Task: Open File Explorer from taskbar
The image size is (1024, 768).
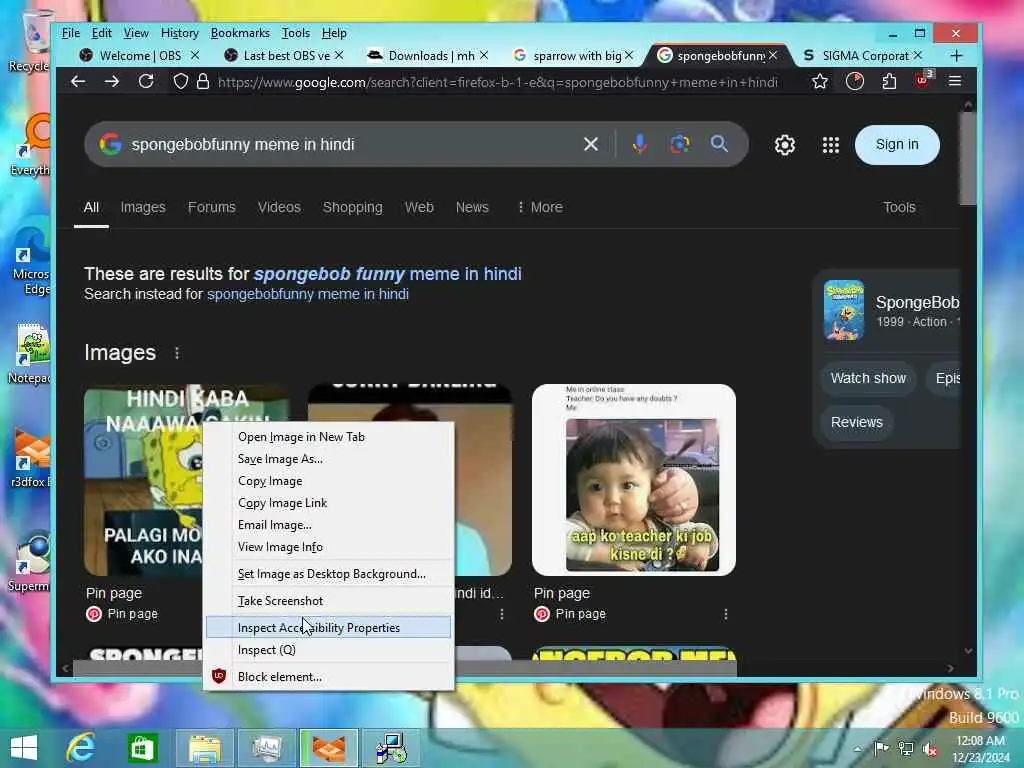Action: [x=204, y=748]
